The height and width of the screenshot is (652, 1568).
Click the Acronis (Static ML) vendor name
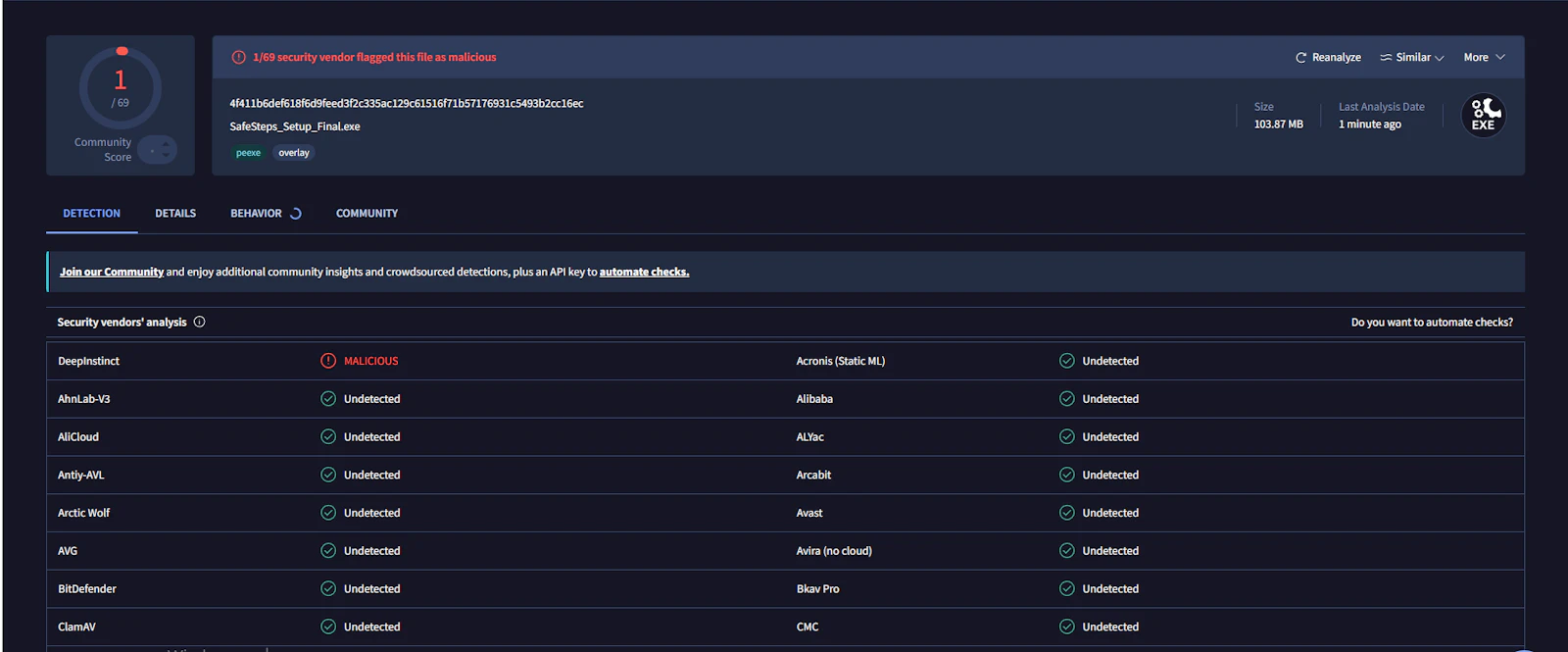pos(841,362)
